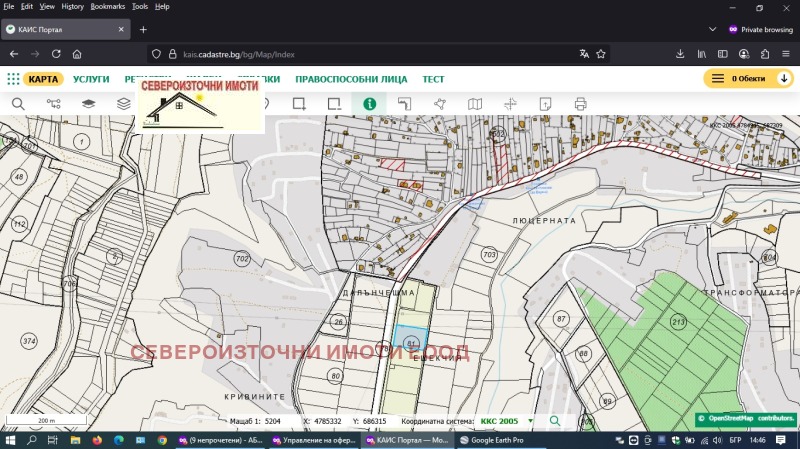Open the apps grid menu icon
Viewport: 800px width, 449px height.
(x=13, y=79)
